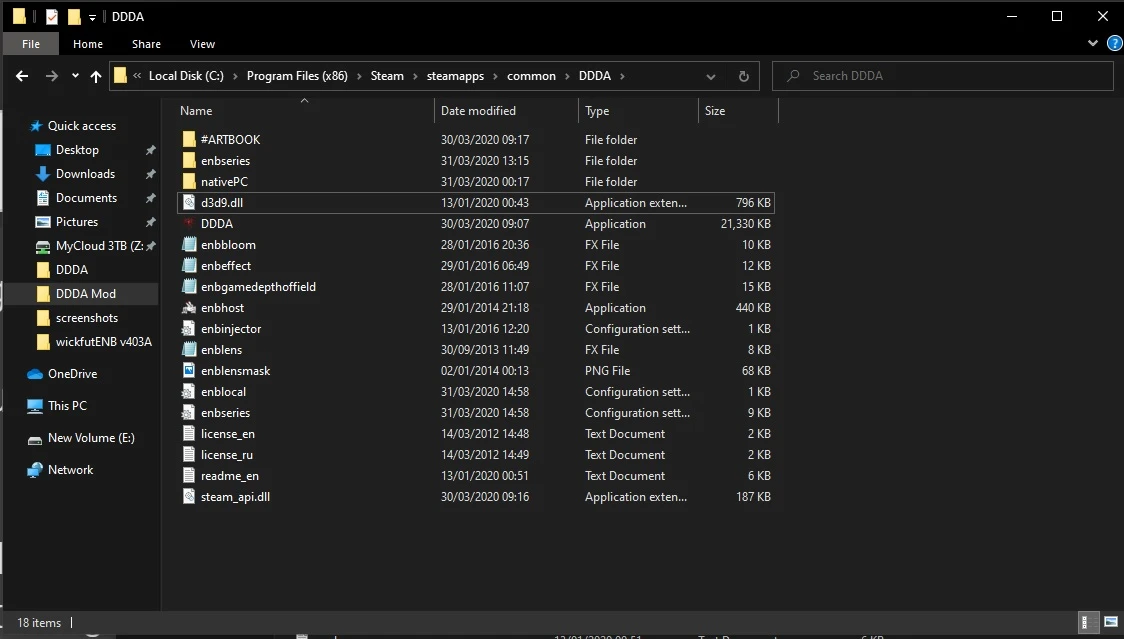Screen dimensions: 1124x639
Task: Switch to Details view layout icon
Action: point(1086,622)
